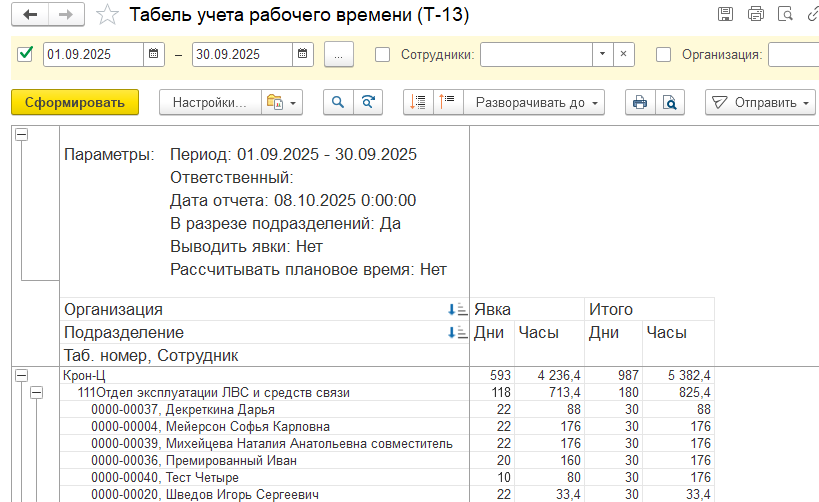Screen dimensions: 819x502
Task: Open the Настройки... button
Action: (x=209, y=102)
